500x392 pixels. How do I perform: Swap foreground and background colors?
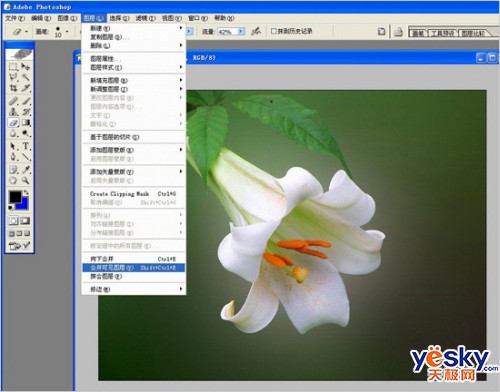point(26,193)
